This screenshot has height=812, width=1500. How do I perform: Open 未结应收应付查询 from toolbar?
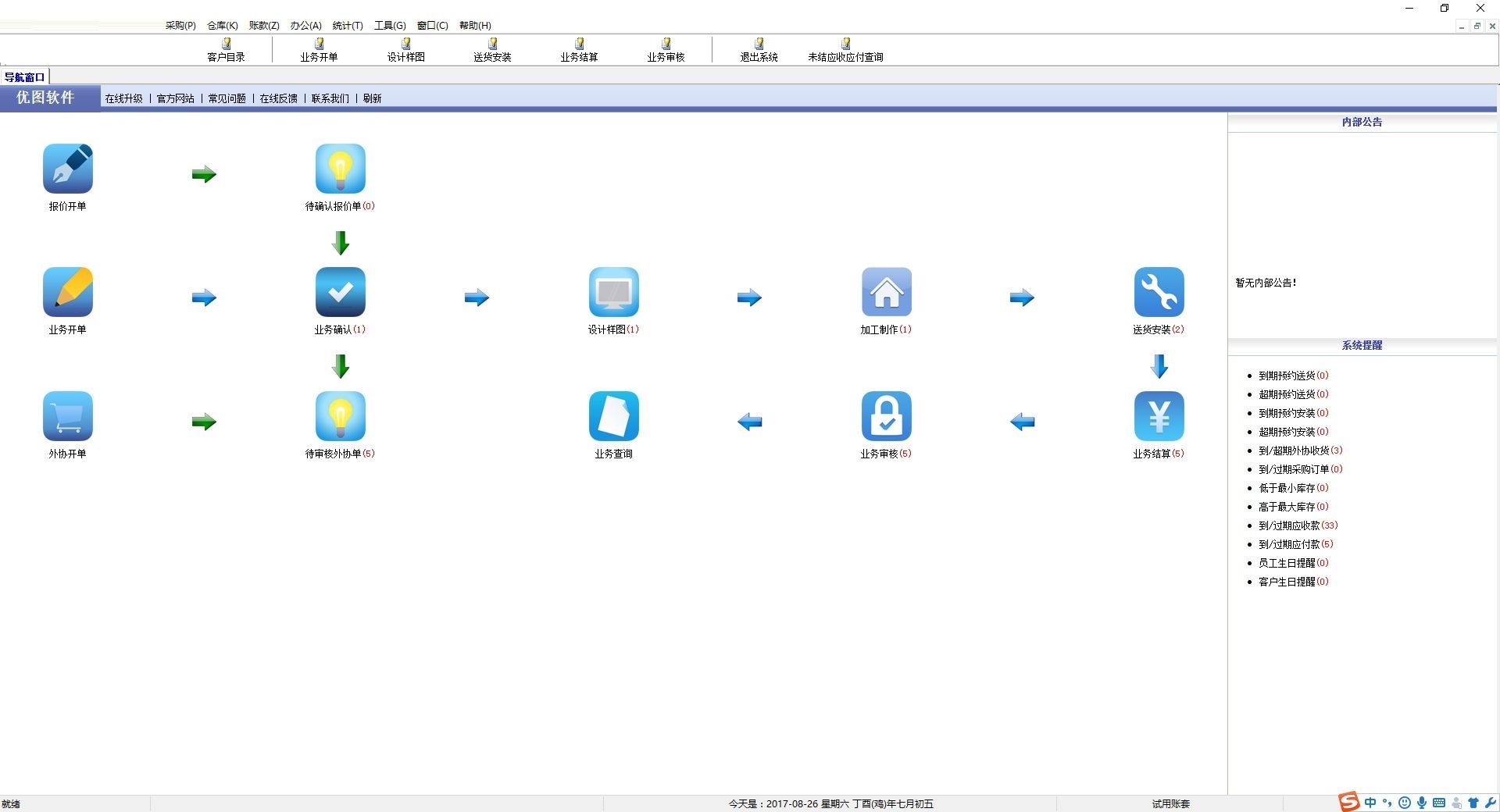846,50
